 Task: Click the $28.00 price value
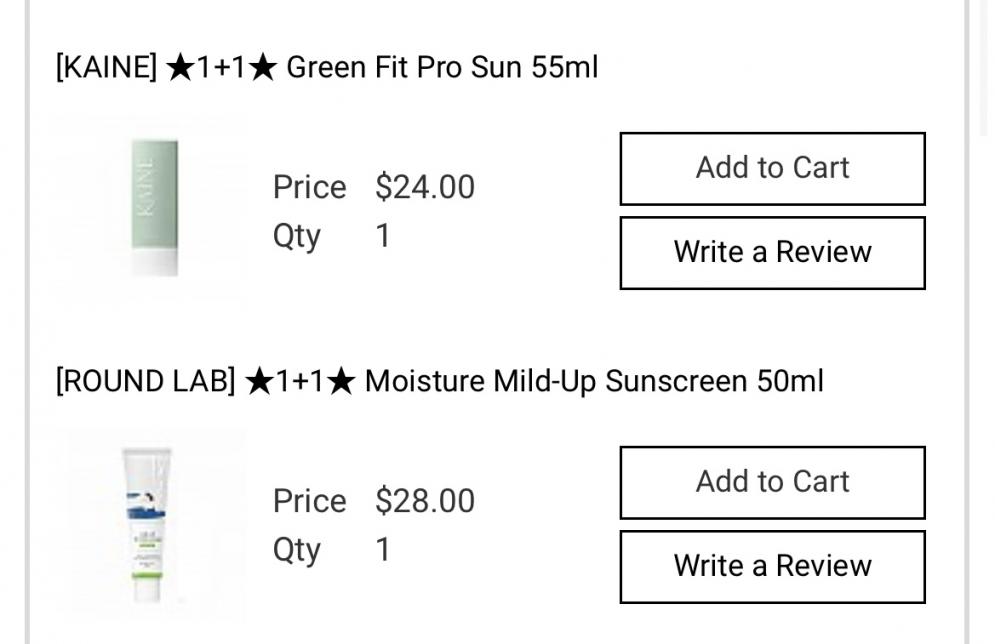pyautogui.click(x=425, y=501)
